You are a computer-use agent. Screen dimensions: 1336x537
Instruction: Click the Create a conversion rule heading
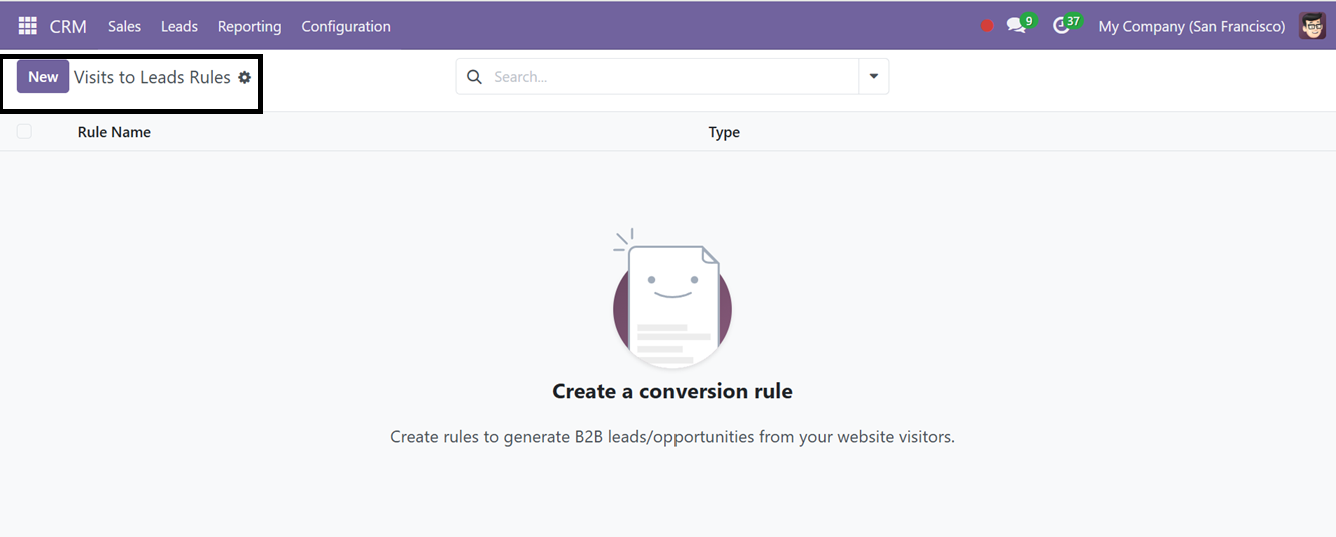(672, 391)
